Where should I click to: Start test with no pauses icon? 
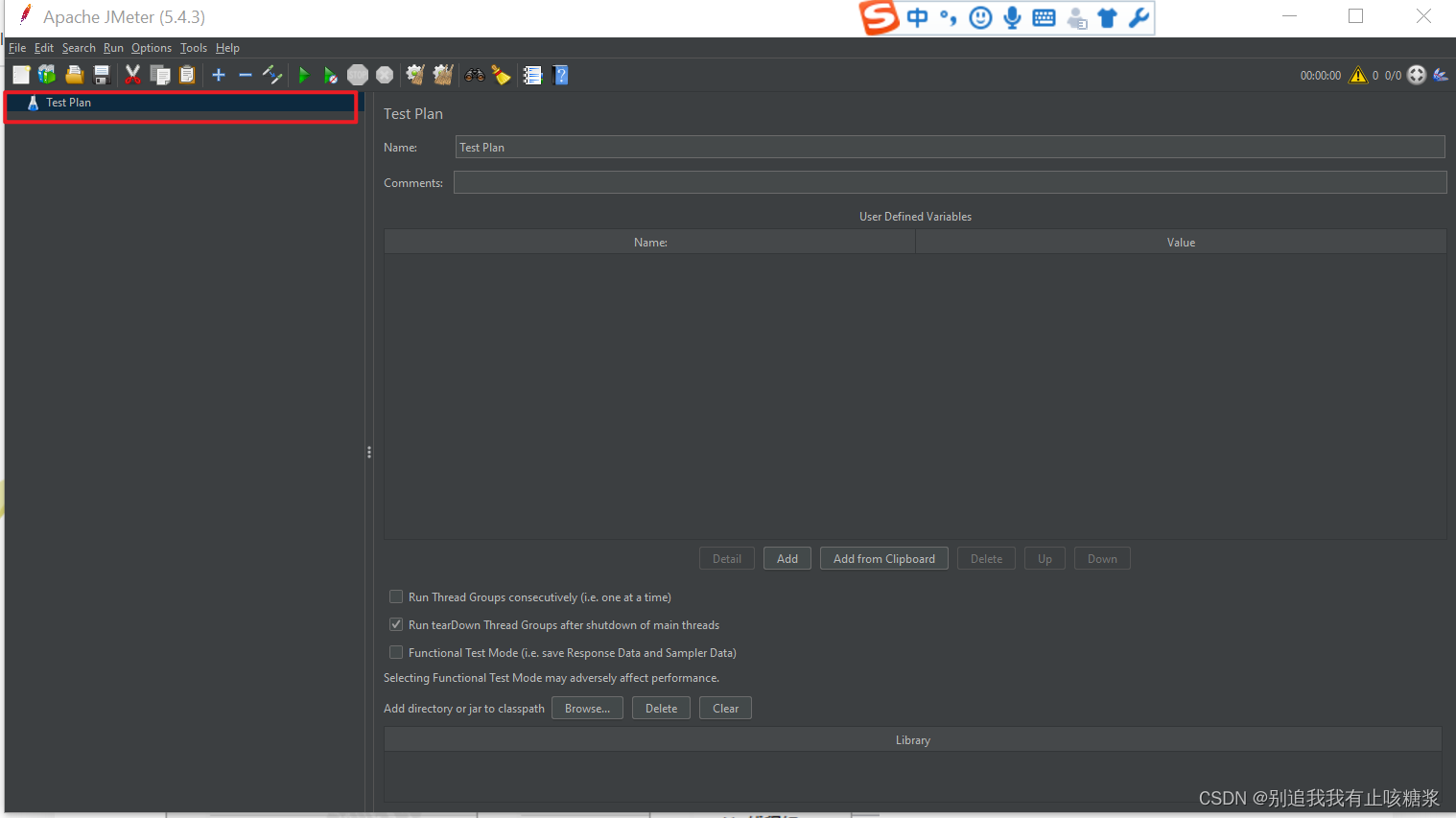pos(330,75)
